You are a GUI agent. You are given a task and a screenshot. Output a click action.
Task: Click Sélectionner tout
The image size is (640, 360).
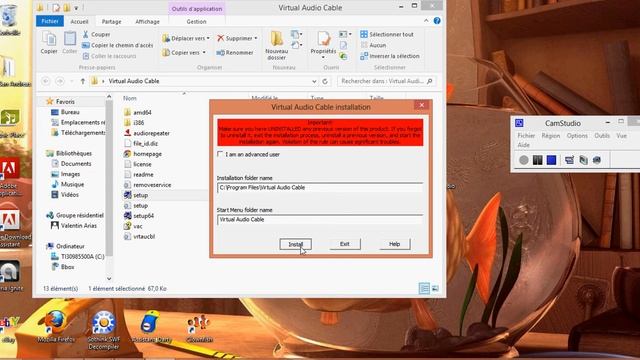pyautogui.click(x=387, y=35)
